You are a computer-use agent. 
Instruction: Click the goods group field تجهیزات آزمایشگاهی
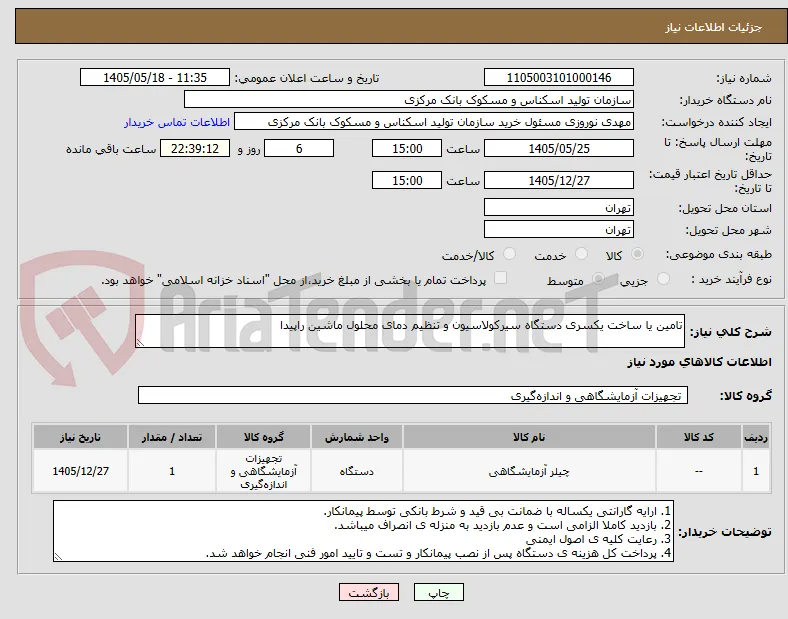[x=413, y=395]
